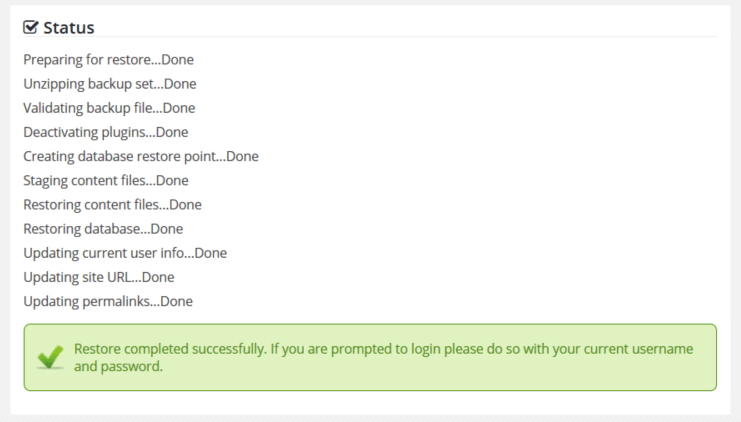Click the 'Validating backup file...Done' status
The image size is (741, 422).
(109, 108)
